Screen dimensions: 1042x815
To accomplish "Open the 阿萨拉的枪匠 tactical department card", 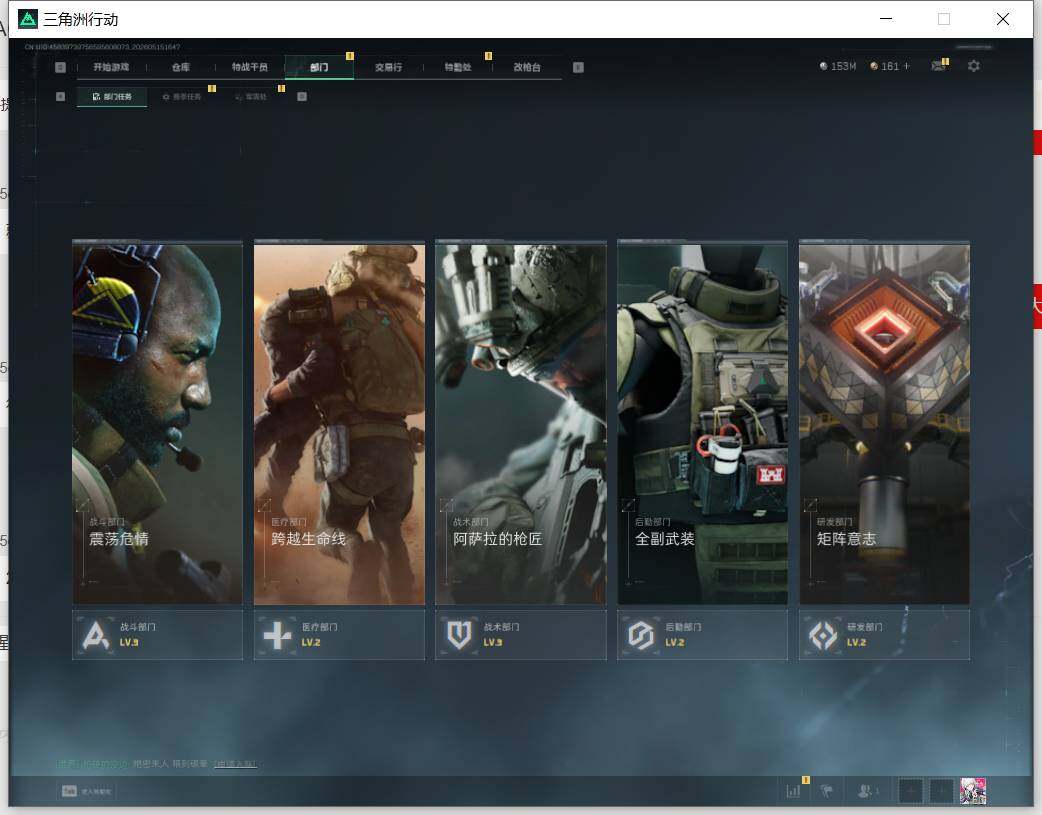I will click(x=521, y=423).
